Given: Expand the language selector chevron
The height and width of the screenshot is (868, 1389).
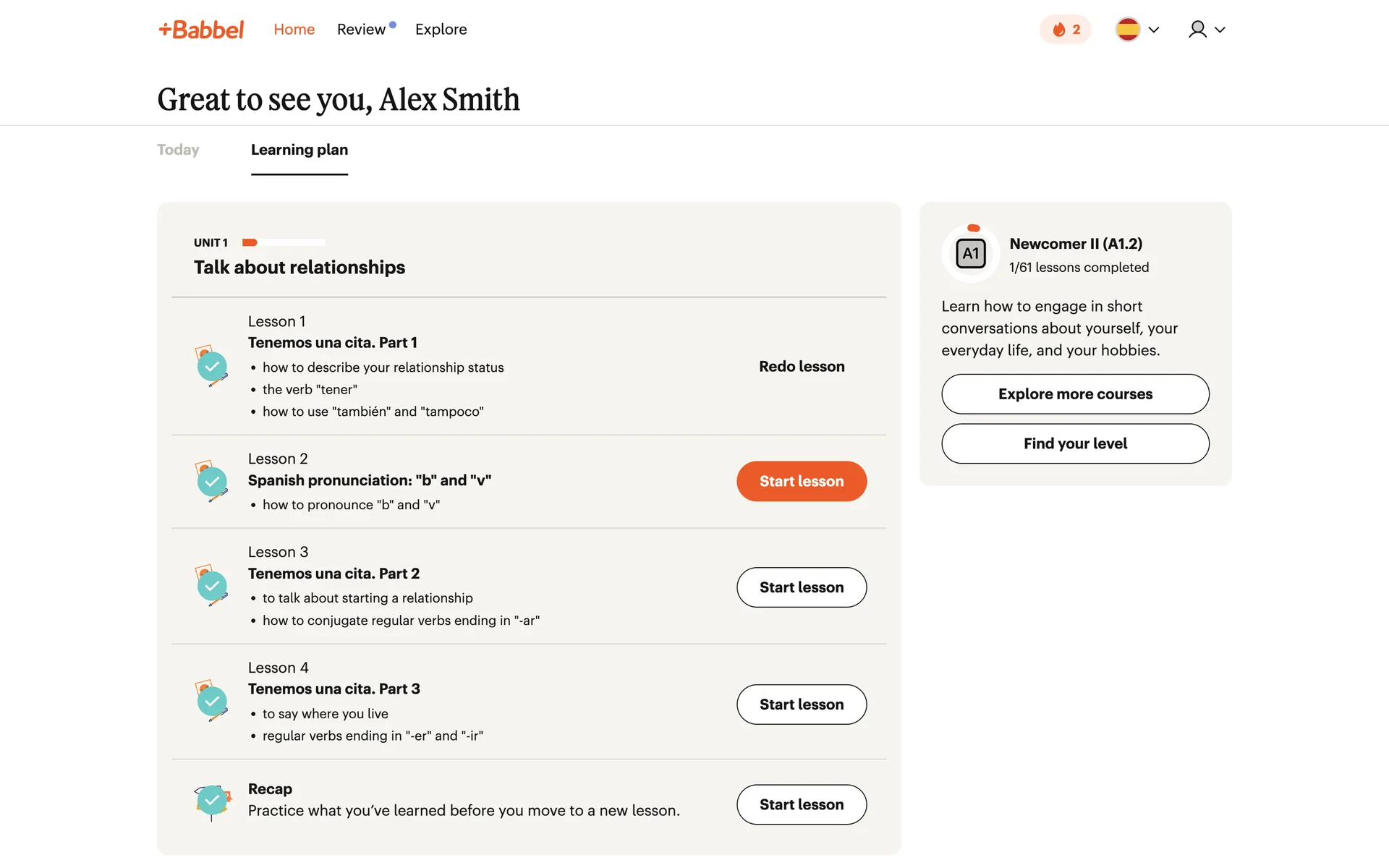Looking at the screenshot, I should [x=1154, y=30].
